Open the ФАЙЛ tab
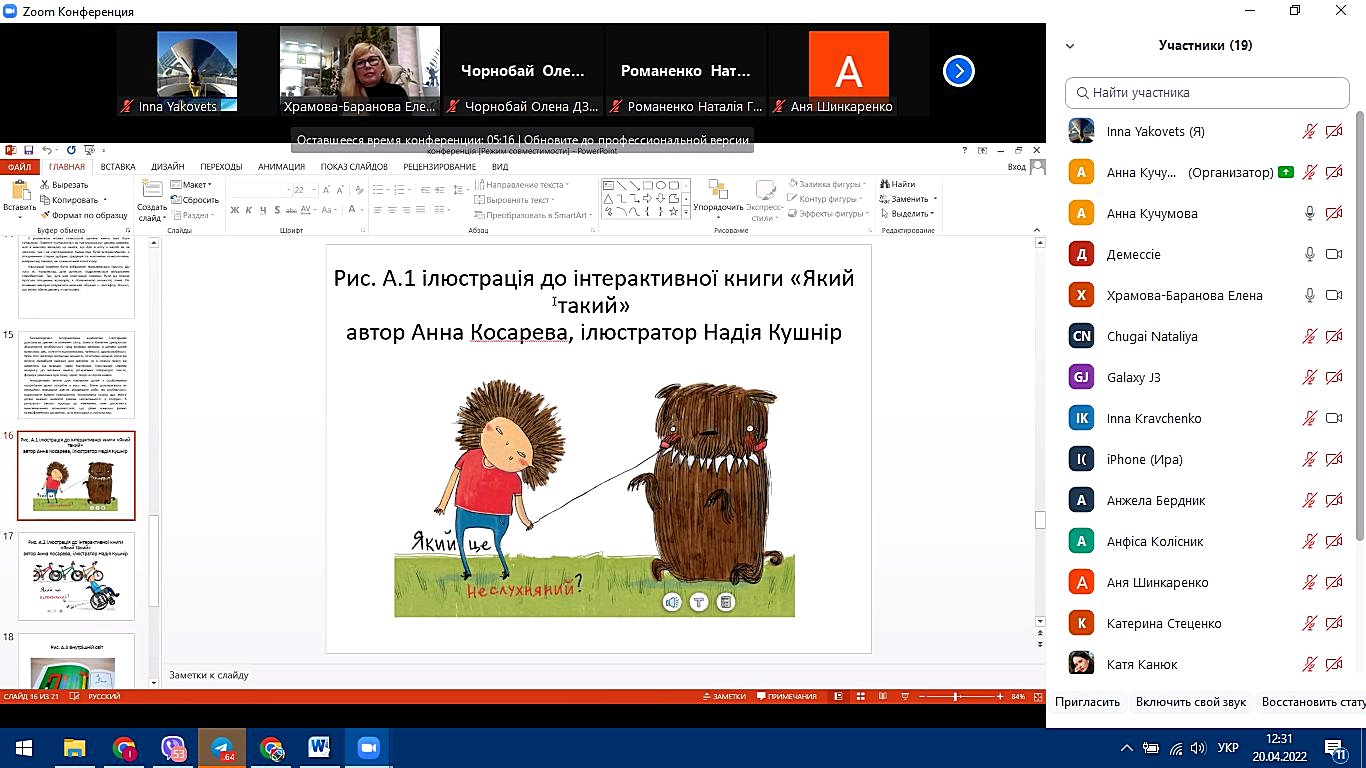Screen dimensions: 1366x768 pos(20,167)
